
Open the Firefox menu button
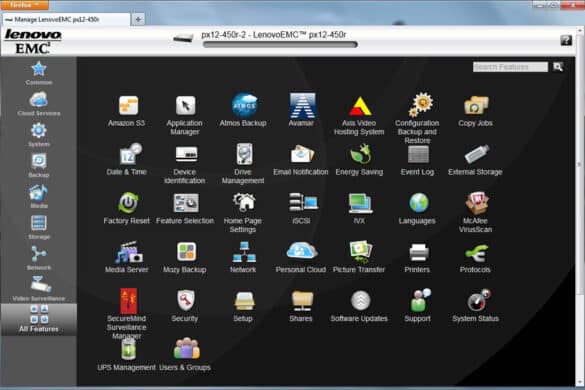pyautogui.click(x=25, y=5)
